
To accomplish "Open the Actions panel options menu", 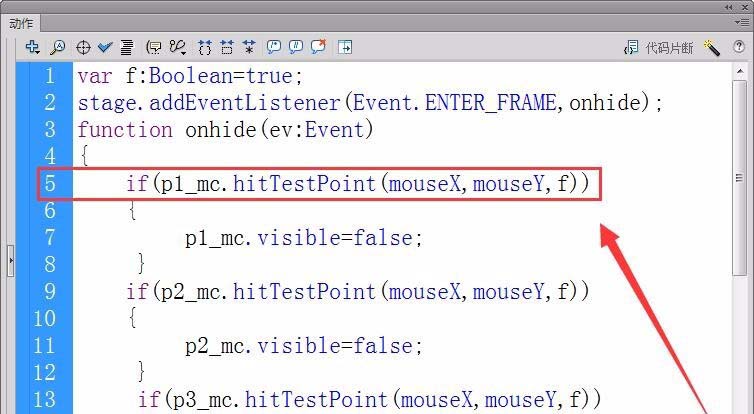I will pyautogui.click(x=744, y=22).
